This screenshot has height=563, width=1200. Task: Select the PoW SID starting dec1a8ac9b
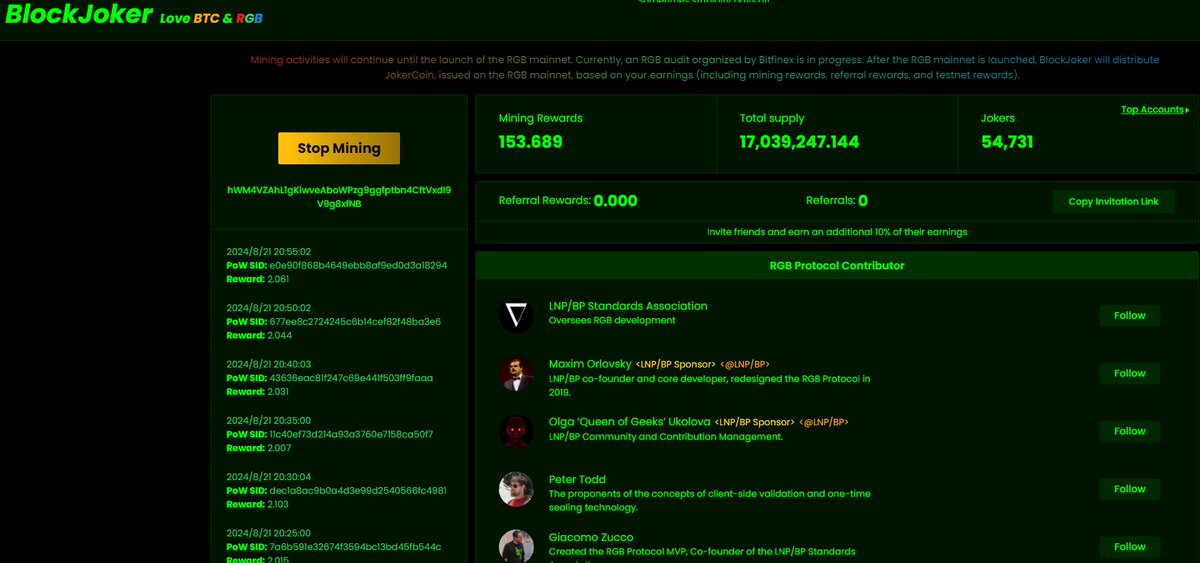pos(358,491)
